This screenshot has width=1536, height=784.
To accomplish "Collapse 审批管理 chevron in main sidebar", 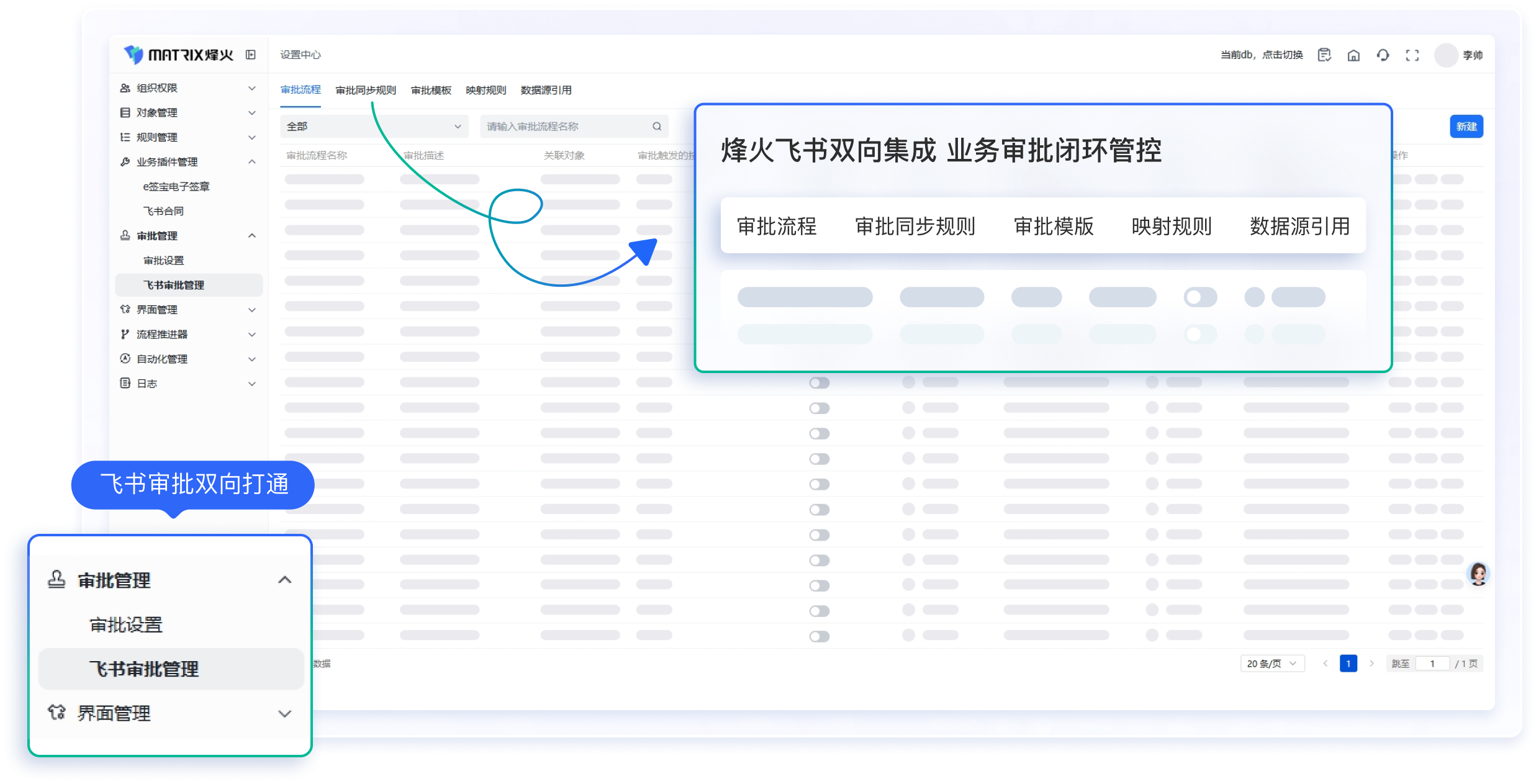I will point(252,236).
